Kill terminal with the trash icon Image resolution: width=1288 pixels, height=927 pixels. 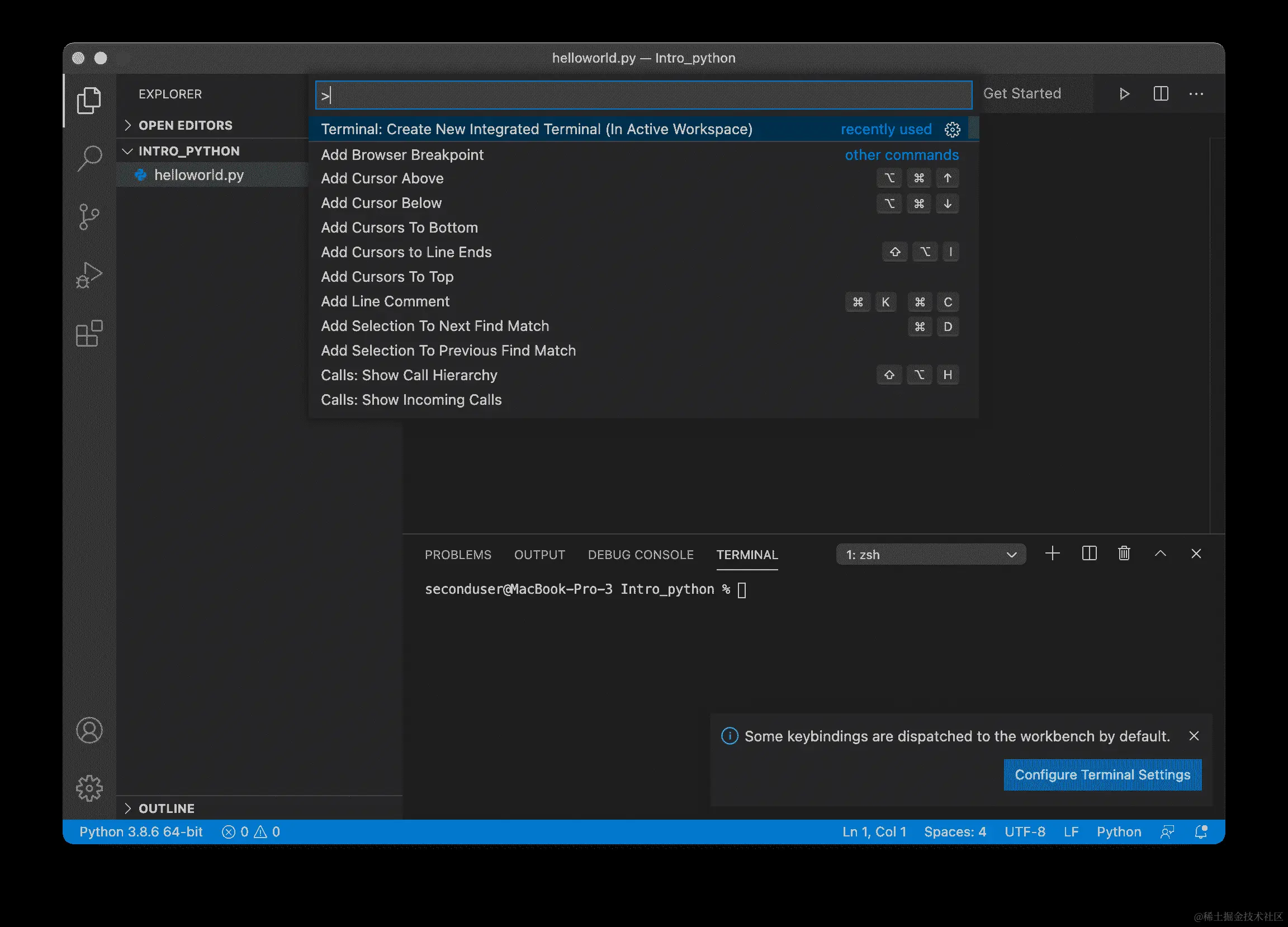click(1124, 554)
